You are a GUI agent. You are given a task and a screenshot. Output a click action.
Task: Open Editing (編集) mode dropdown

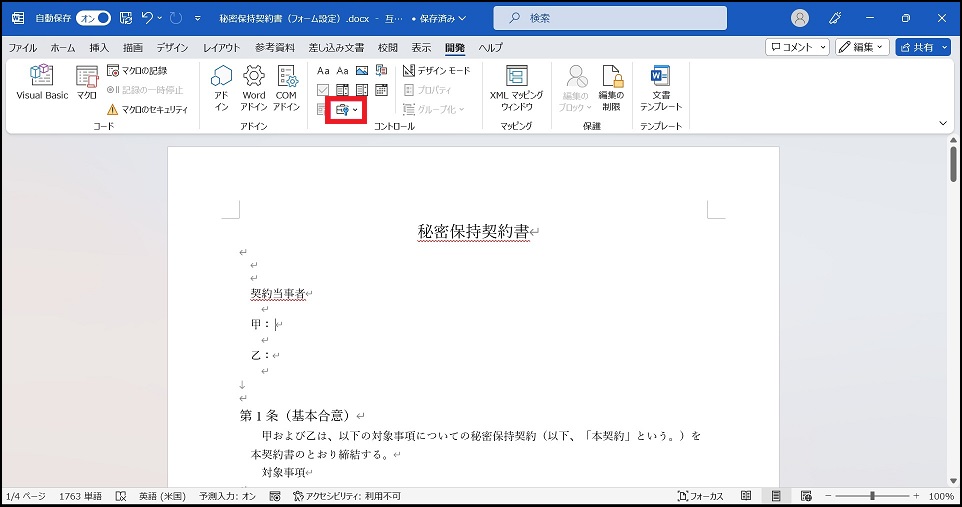point(862,47)
